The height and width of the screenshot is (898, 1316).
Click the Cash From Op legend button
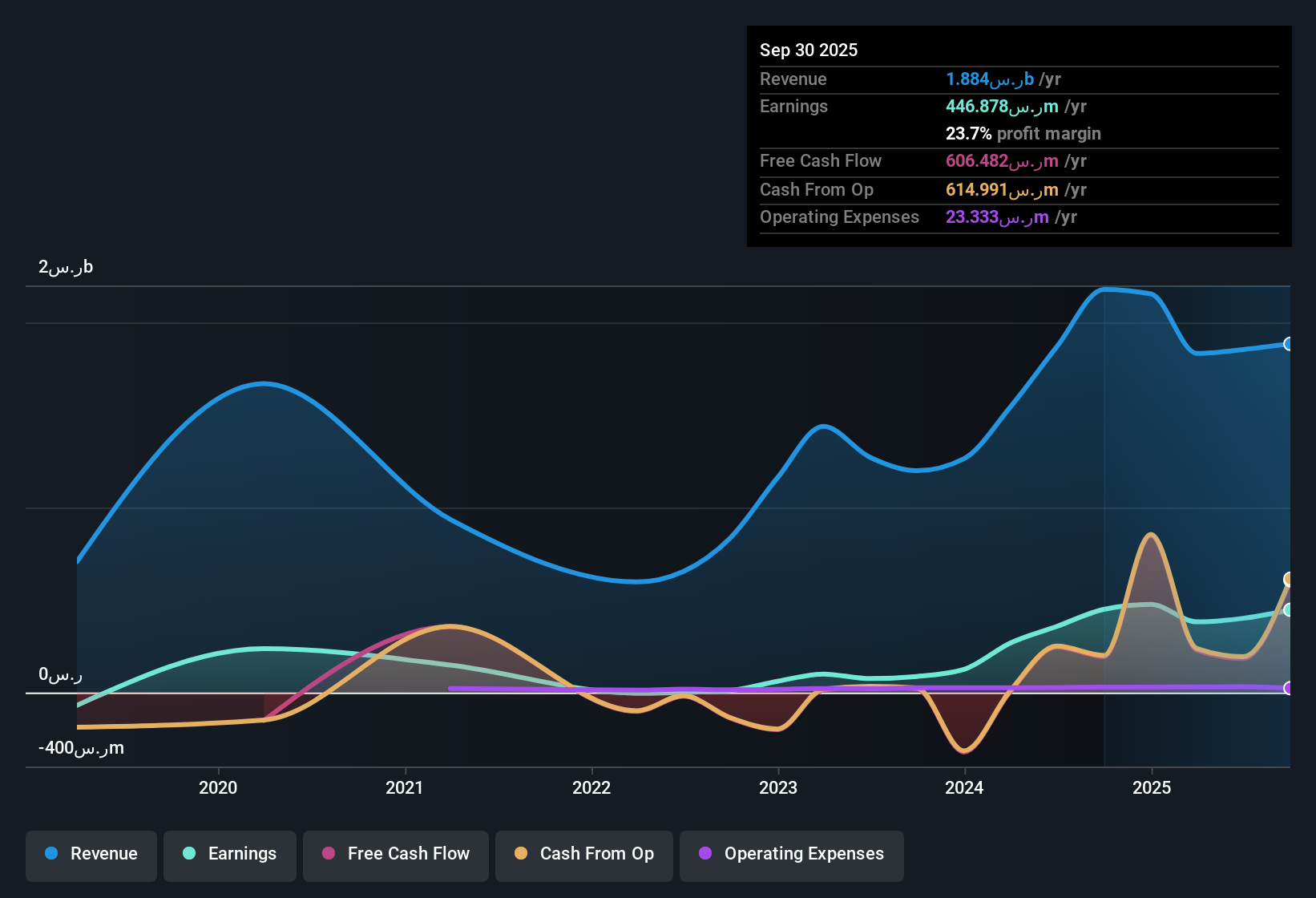583,854
